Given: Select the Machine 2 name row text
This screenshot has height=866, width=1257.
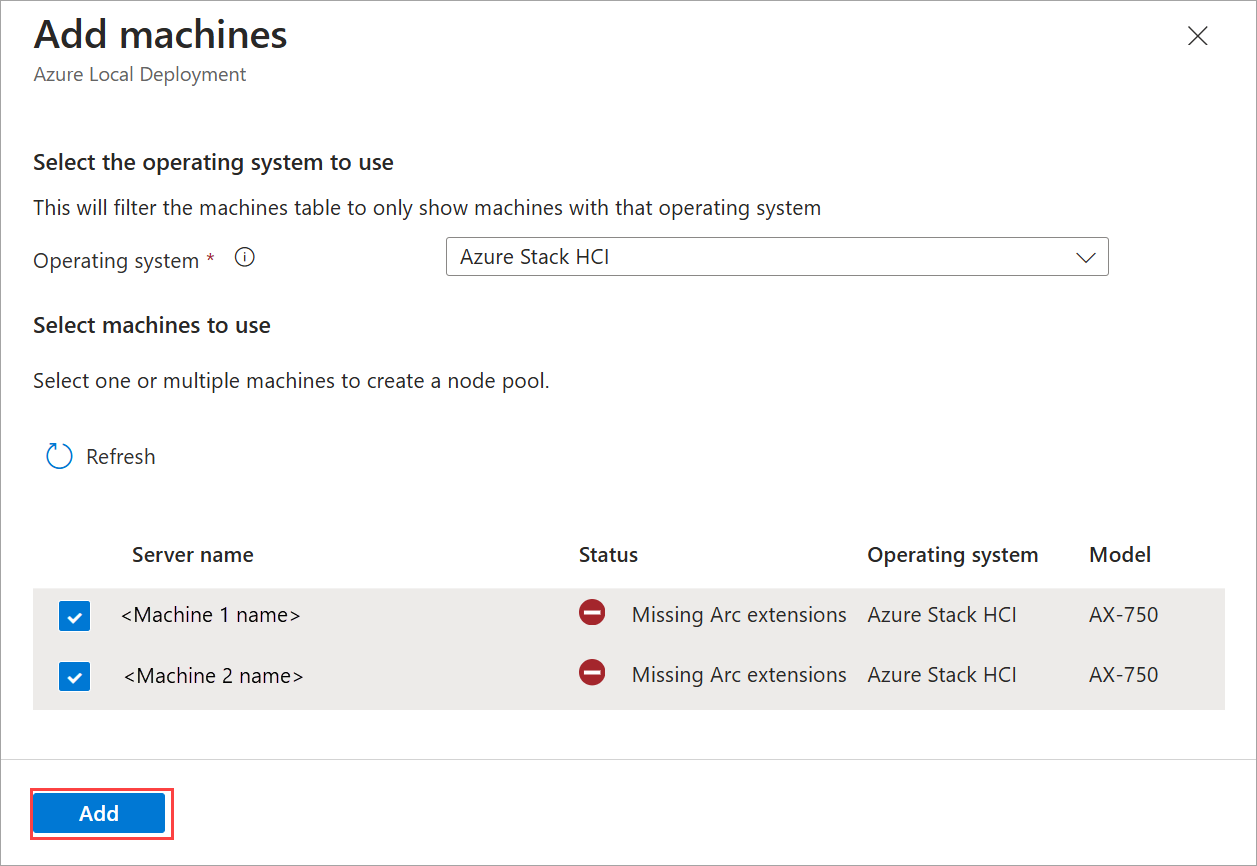Looking at the screenshot, I should (213, 676).
